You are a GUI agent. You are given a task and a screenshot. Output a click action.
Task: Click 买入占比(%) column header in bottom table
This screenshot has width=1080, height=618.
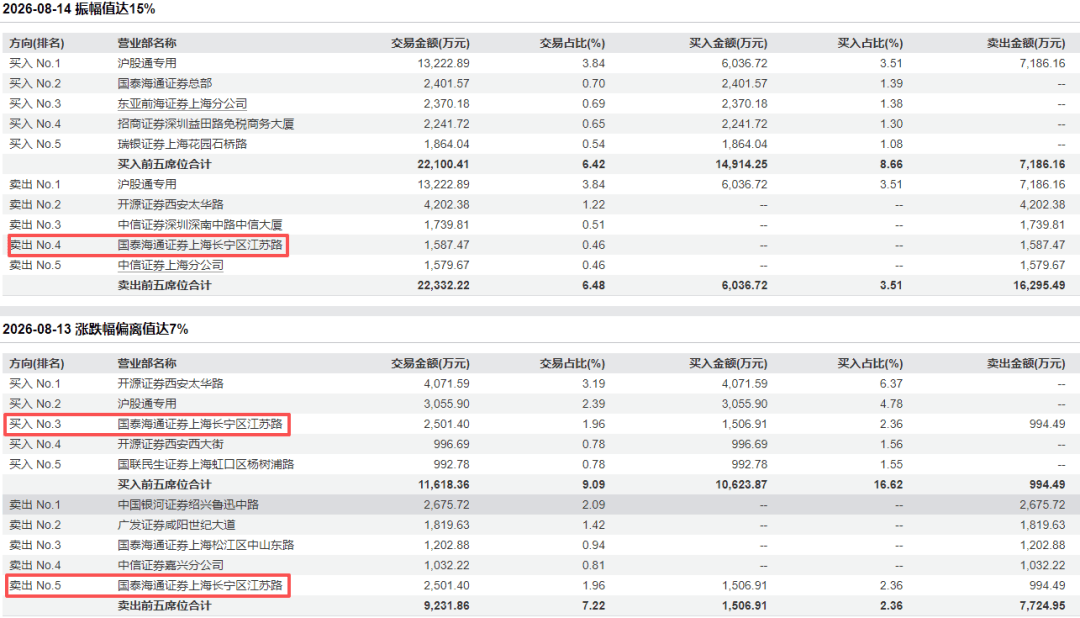click(869, 363)
